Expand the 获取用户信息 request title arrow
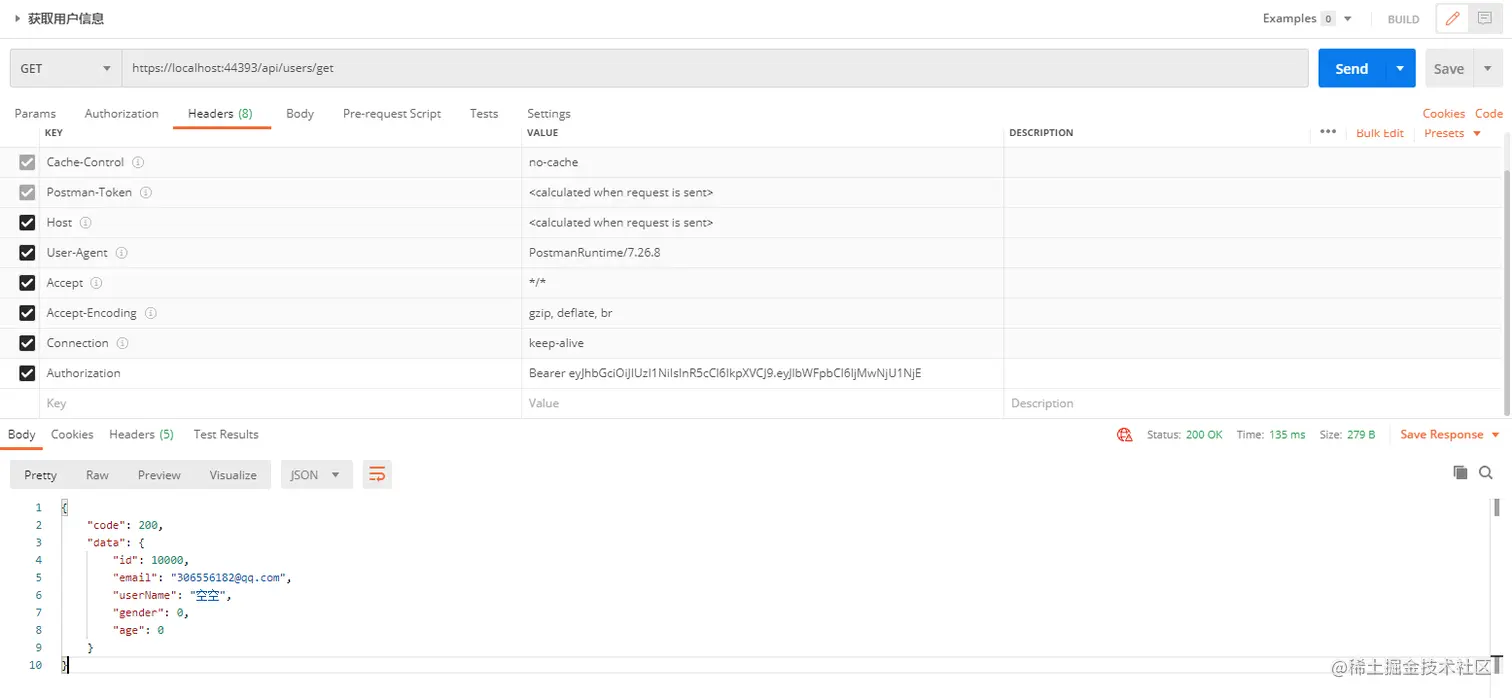The image size is (1512, 698). tap(18, 18)
